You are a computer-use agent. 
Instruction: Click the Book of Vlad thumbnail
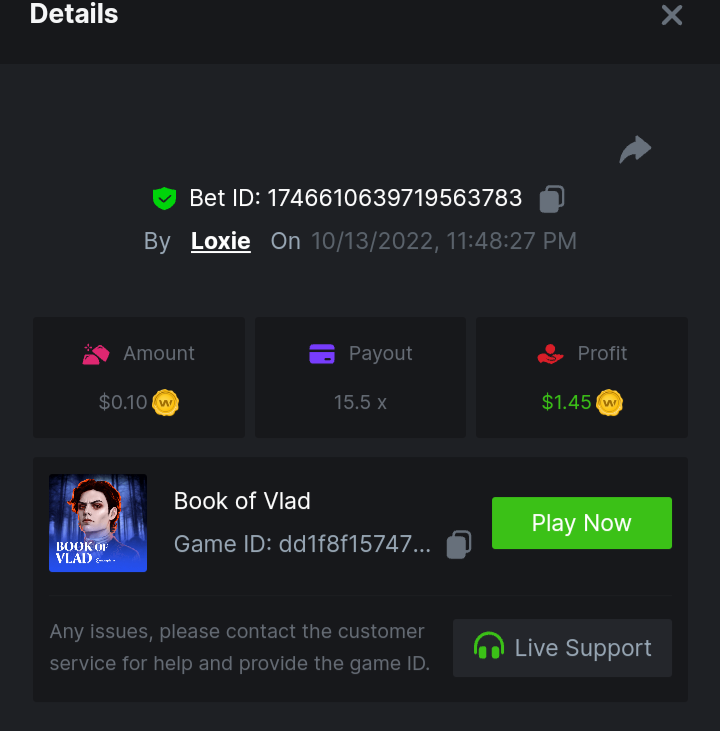[x=98, y=523]
